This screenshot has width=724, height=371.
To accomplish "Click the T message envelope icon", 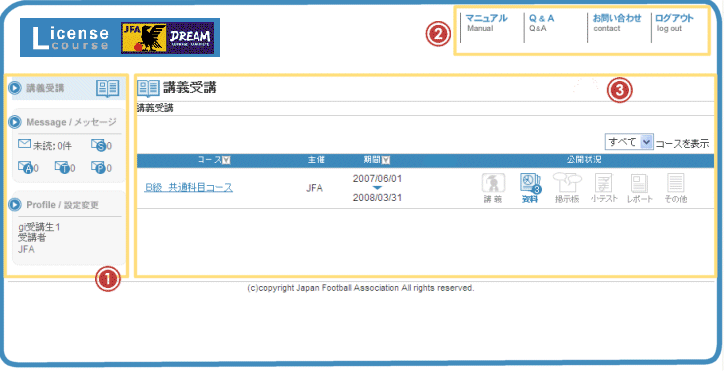I will (62, 167).
